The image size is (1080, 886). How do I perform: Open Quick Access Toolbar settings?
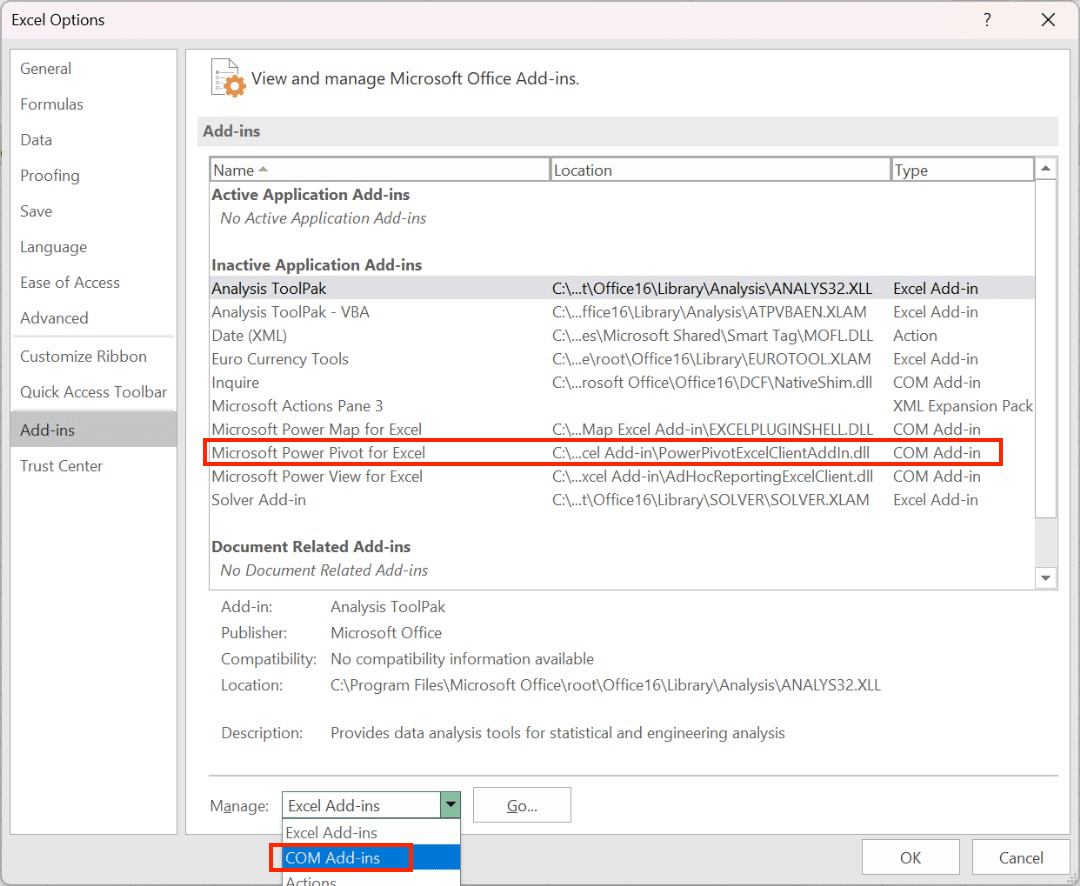(93, 392)
